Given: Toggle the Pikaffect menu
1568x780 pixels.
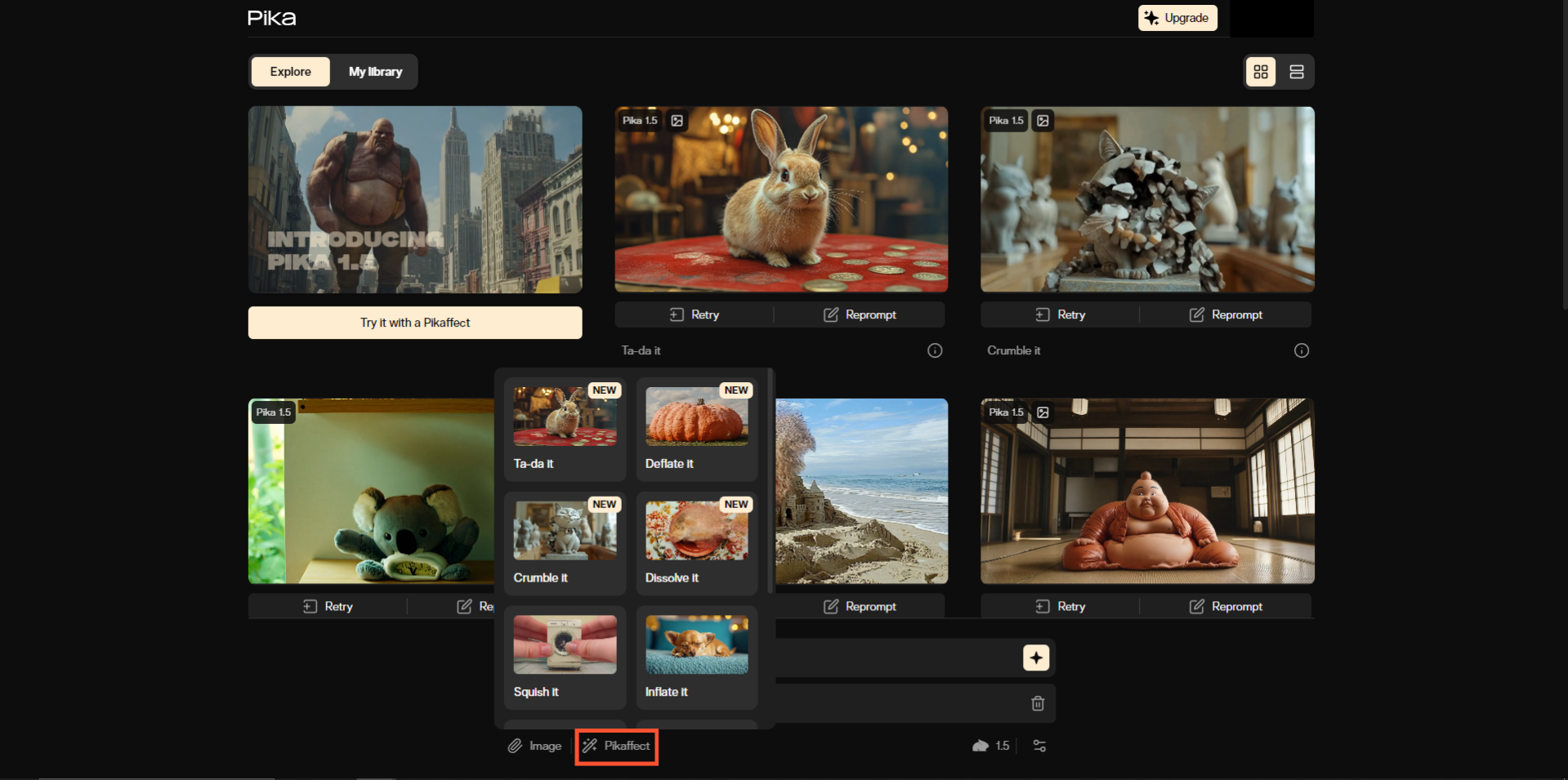Looking at the screenshot, I should (616, 746).
